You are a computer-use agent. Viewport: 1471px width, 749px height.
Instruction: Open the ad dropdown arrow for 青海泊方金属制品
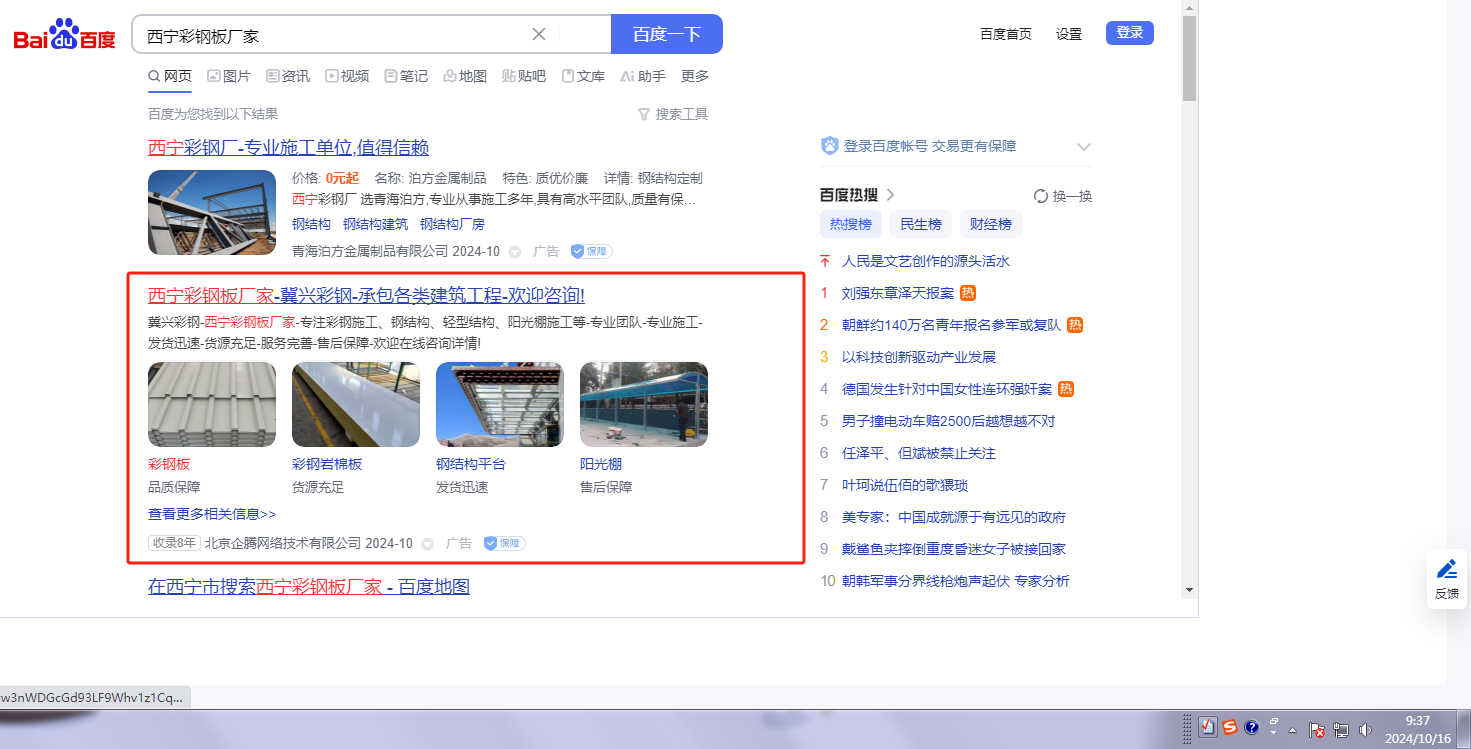point(515,251)
